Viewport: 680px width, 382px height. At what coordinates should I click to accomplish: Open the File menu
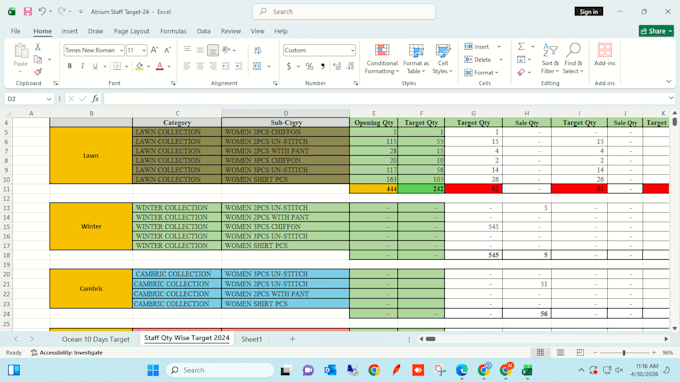tap(16, 31)
